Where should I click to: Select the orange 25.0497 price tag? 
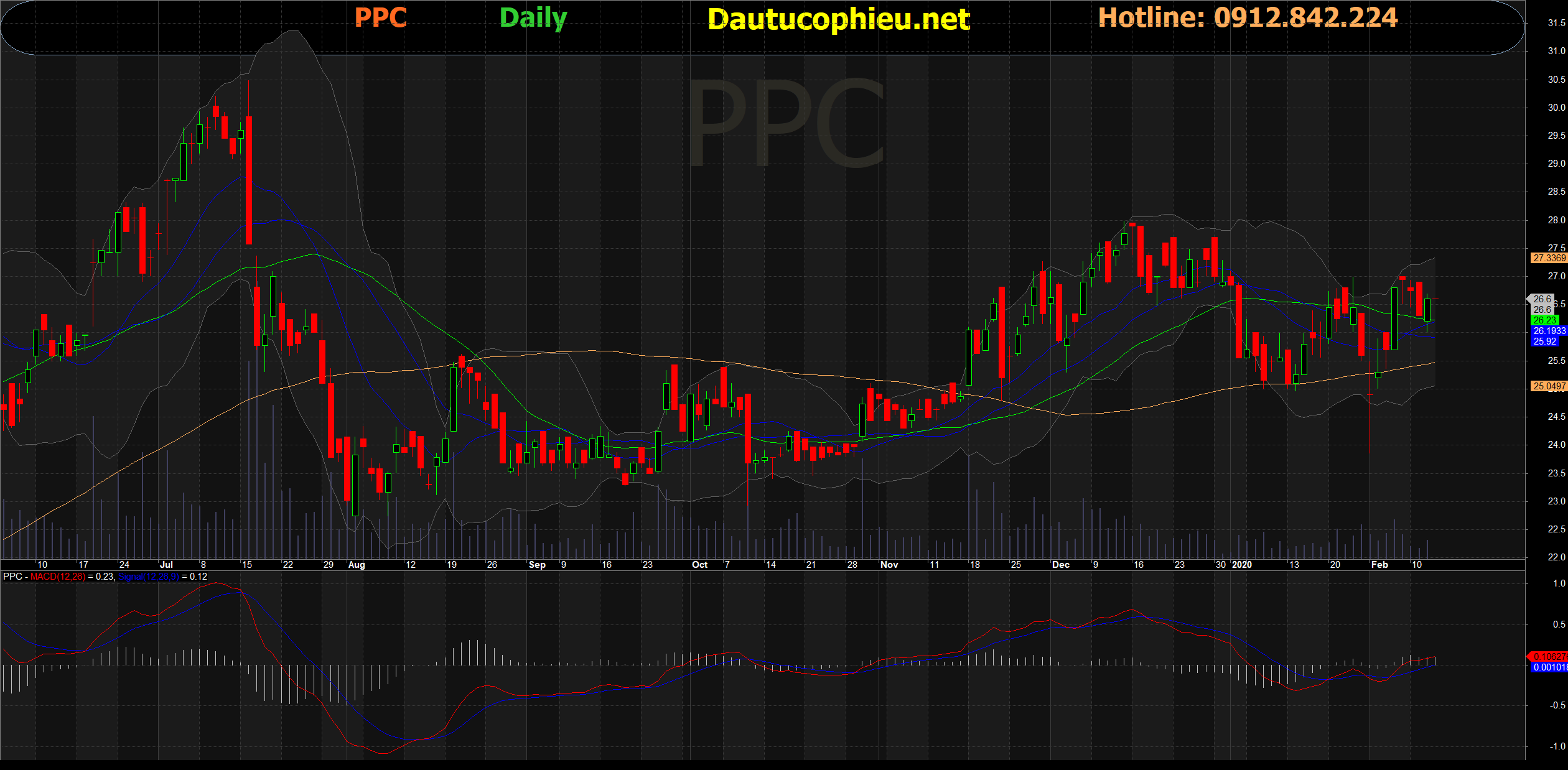click(1549, 386)
